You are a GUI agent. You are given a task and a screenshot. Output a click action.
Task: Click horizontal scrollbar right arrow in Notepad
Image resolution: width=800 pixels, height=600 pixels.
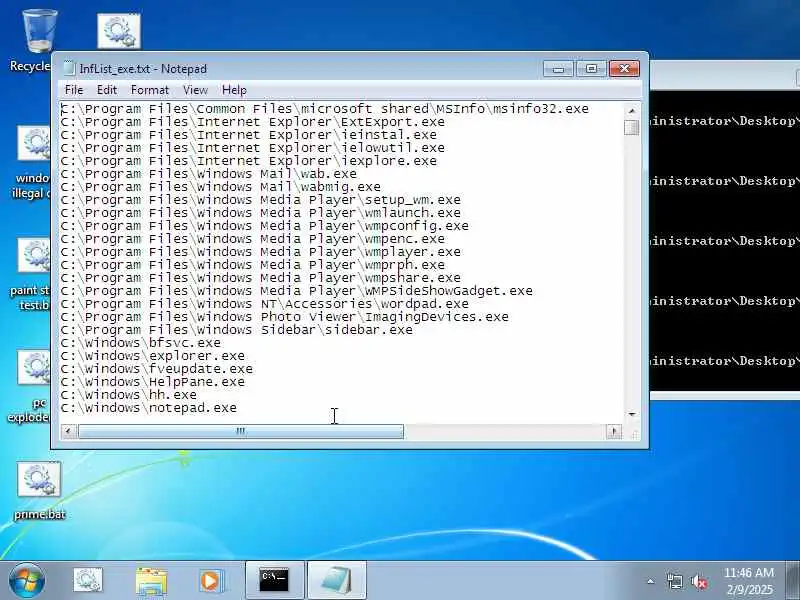(x=614, y=432)
